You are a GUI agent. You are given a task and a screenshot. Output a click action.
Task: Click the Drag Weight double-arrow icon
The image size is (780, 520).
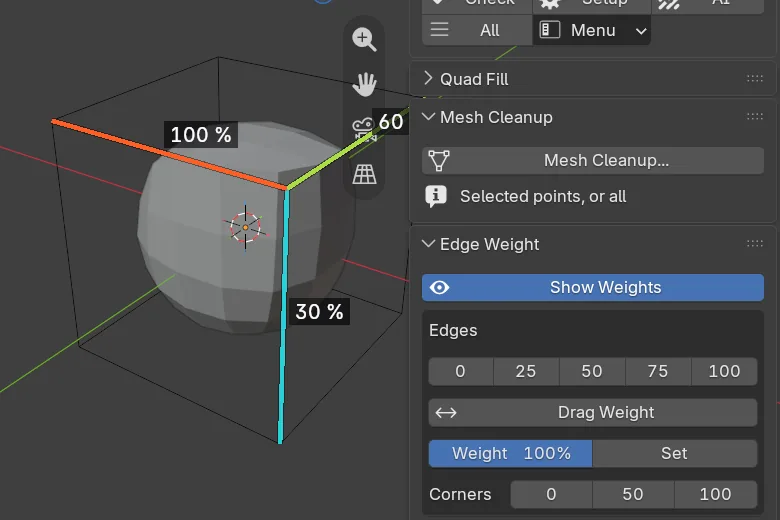pos(446,413)
